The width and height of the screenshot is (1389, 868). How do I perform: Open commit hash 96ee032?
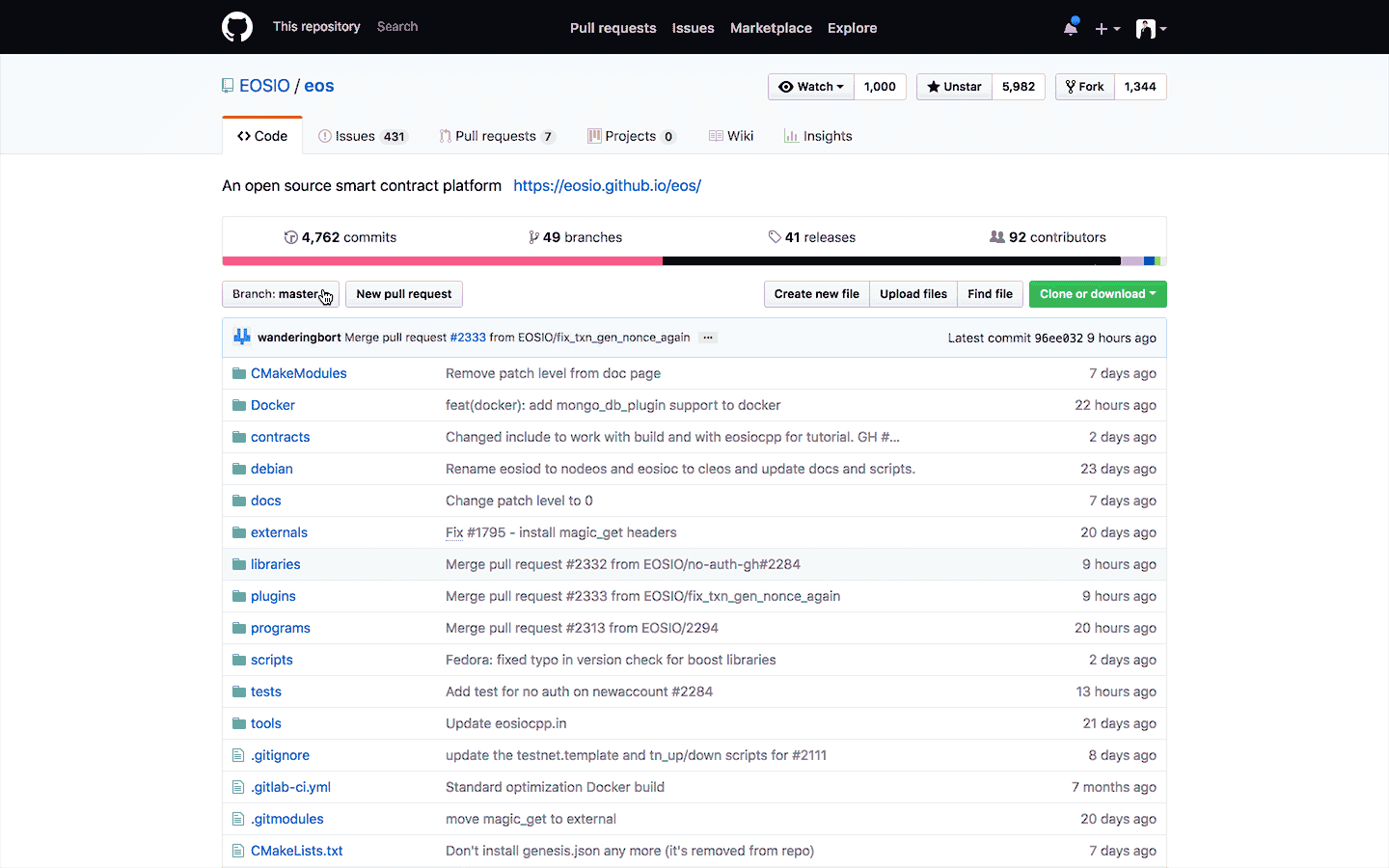(x=1059, y=338)
